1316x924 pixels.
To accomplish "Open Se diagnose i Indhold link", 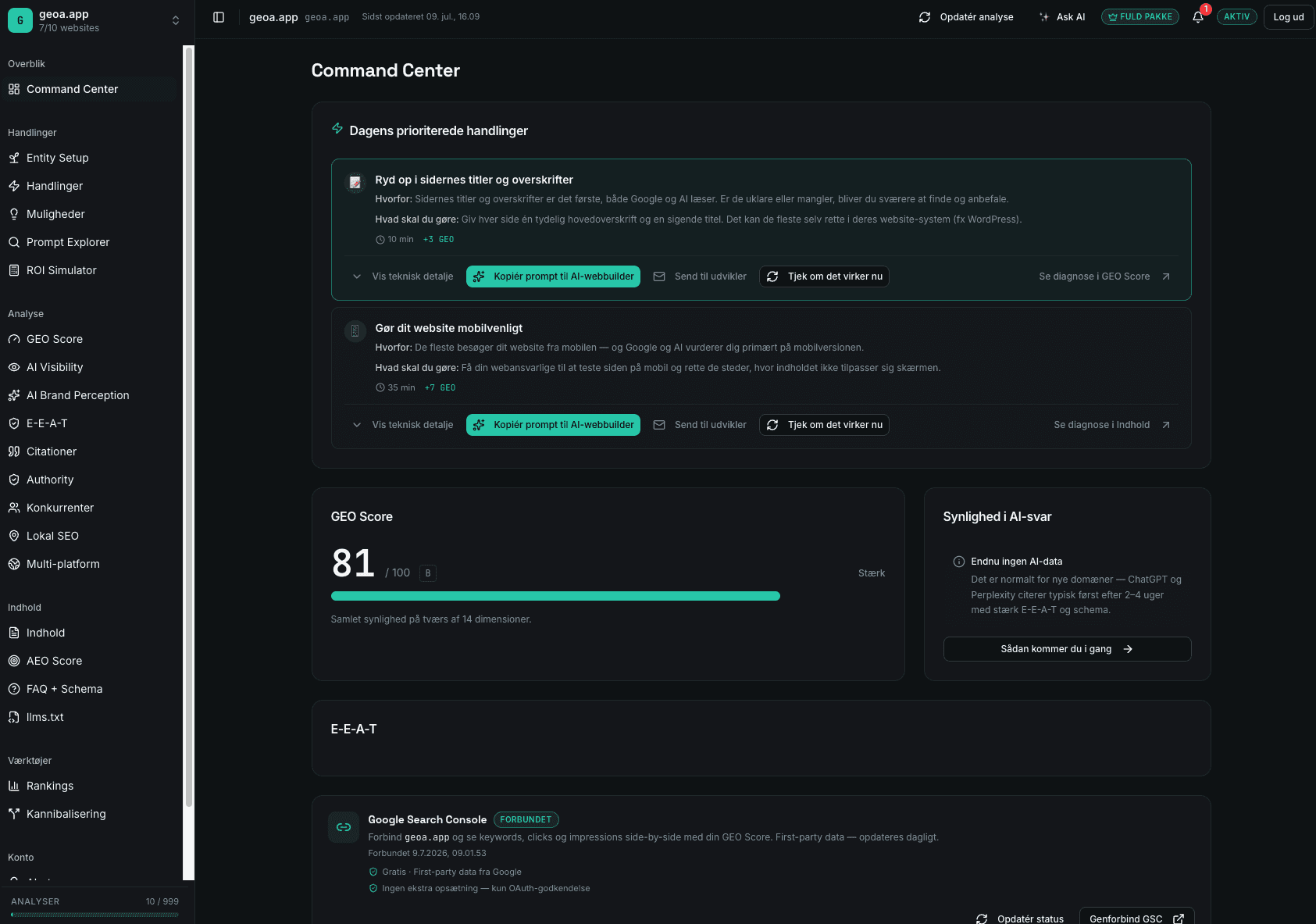I will (x=1112, y=425).
